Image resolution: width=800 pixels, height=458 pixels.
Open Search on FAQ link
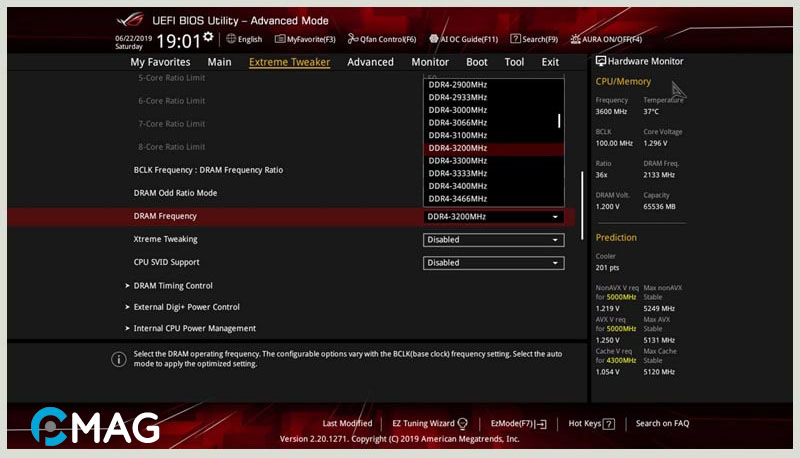[662, 423]
